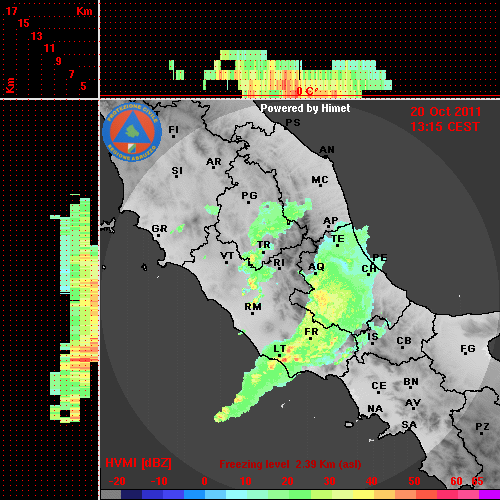This screenshot has height=500, width=500.
Task: Click the 20 dBZ legend value
Action: [x=287, y=481]
